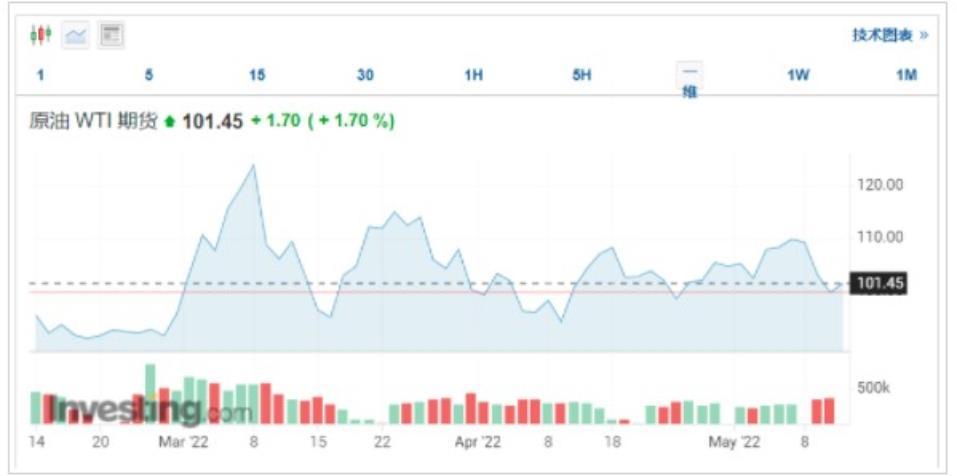
Task: Select the area chart icon
Action: coord(76,35)
